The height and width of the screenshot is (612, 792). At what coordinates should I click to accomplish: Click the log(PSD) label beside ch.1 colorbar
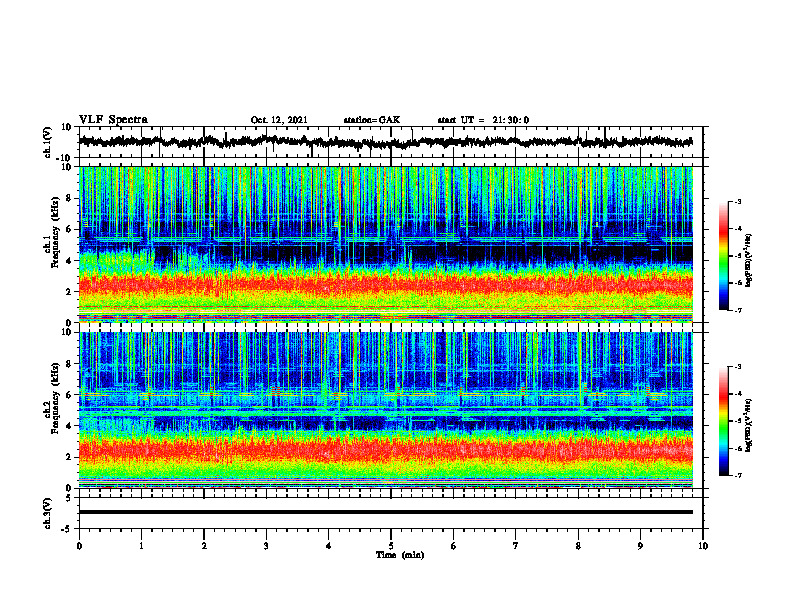point(749,260)
